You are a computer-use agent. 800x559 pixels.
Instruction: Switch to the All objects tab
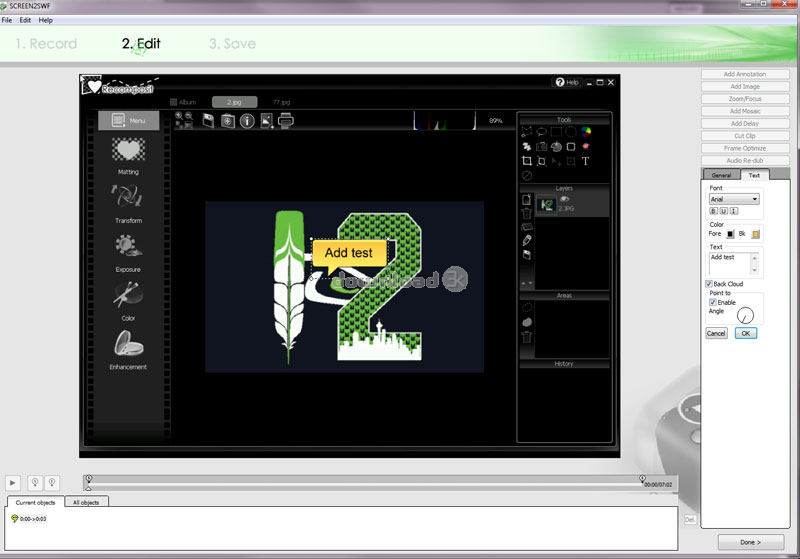click(86, 502)
